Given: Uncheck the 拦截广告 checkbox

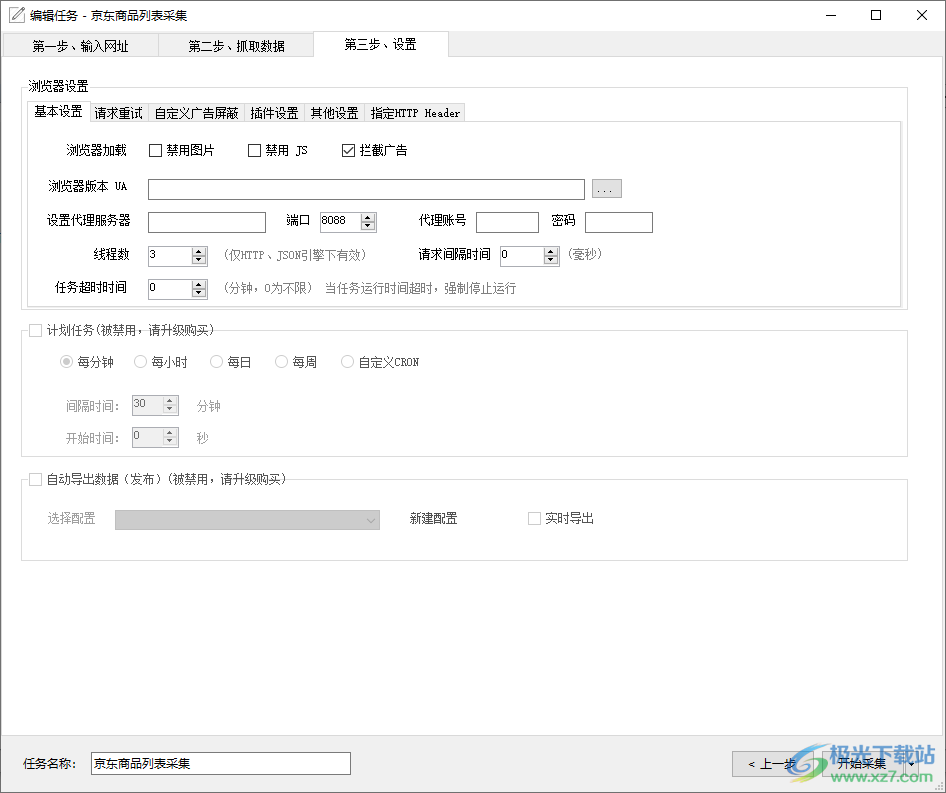Looking at the screenshot, I should 348,150.
